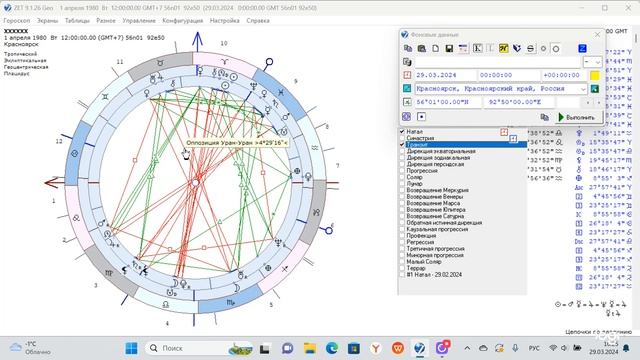The image size is (640, 360).
Task: Click the Part of Fortune symbol in house 12
Action: pos(74,153)
